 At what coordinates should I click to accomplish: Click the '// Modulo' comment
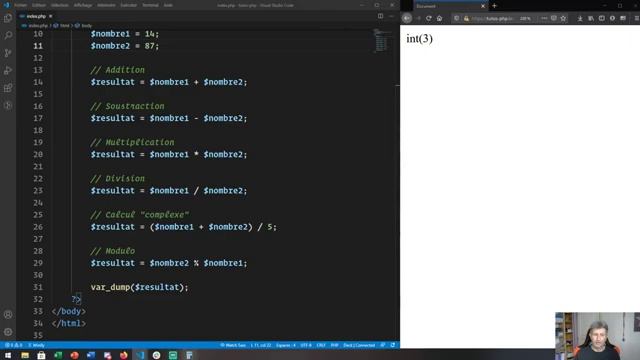(112, 251)
